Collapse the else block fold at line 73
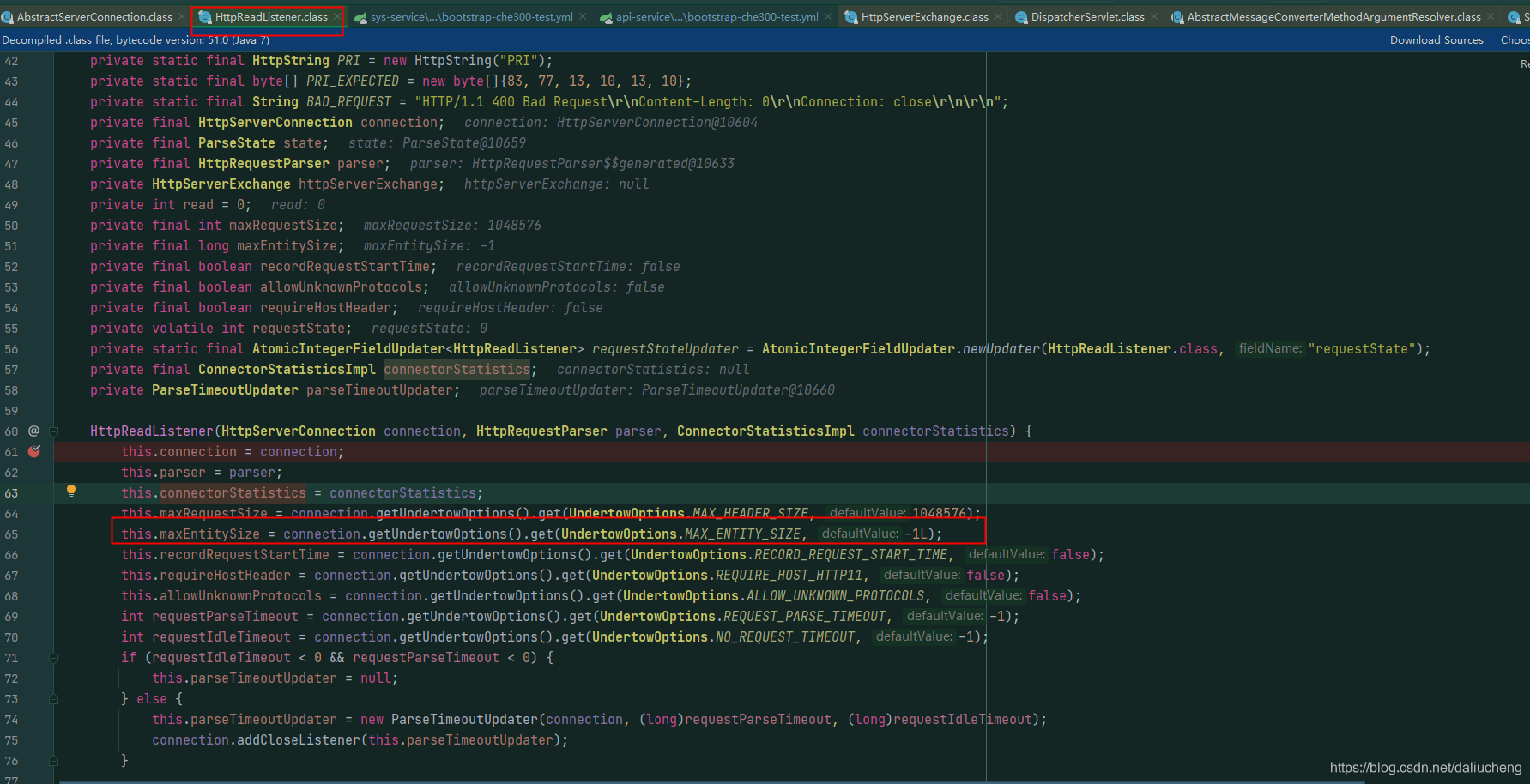Image resolution: width=1530 pixels, height=784 pixels. pos(53,699)
